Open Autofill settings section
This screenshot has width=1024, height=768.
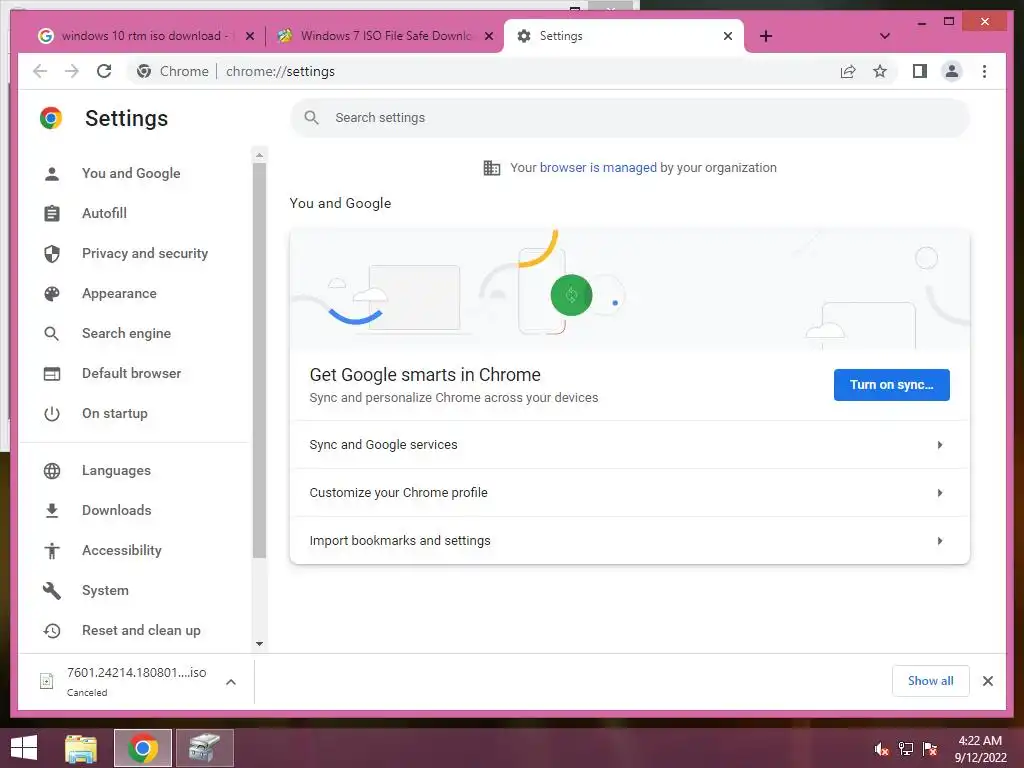[x=104, y=213]
